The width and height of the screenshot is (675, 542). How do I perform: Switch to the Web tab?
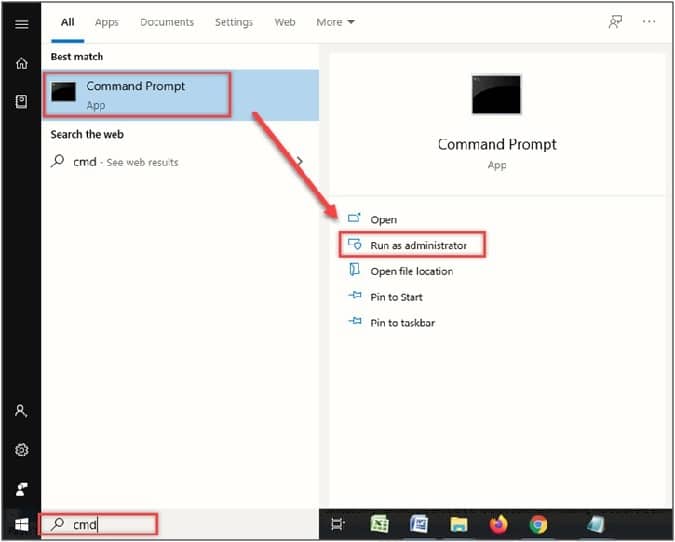[x=285, y=22]
